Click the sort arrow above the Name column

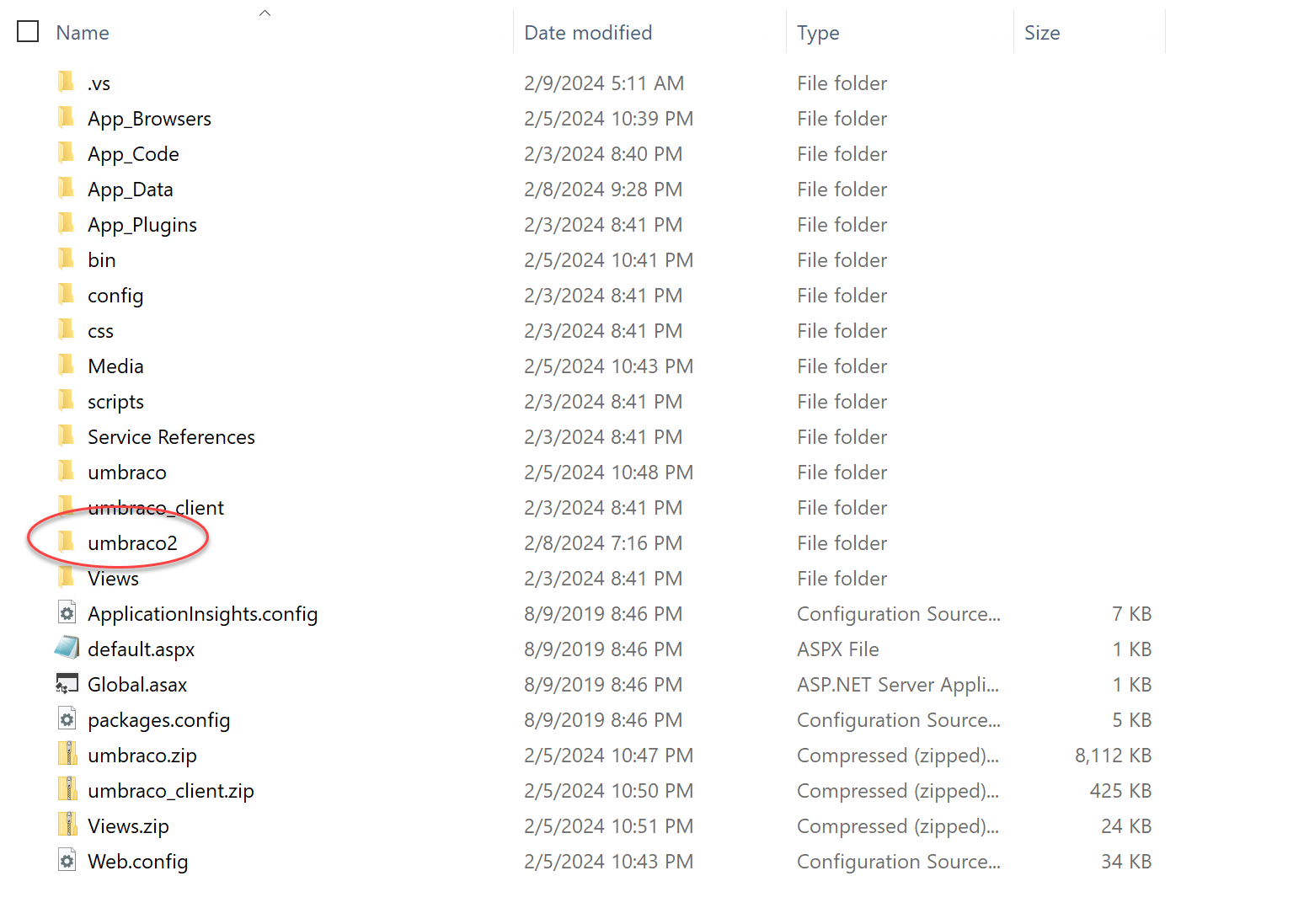[x=265, y=13]
